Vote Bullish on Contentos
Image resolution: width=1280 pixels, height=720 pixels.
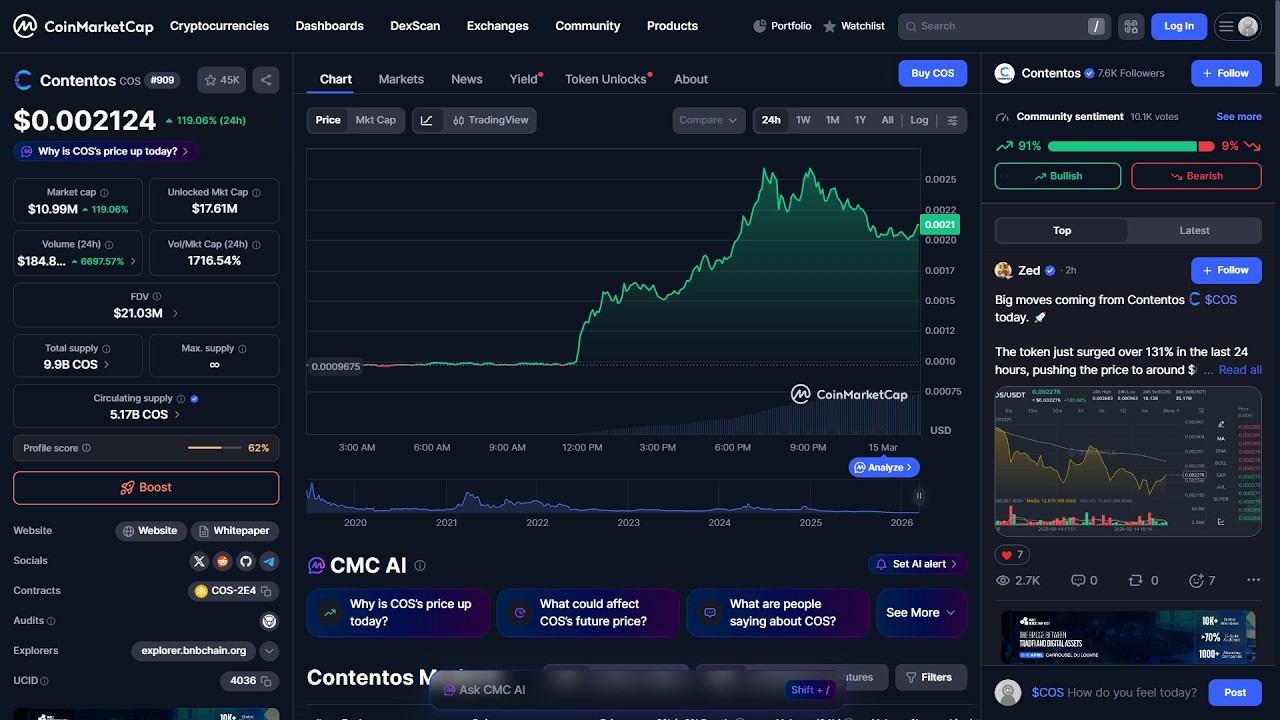point(1058,176)
